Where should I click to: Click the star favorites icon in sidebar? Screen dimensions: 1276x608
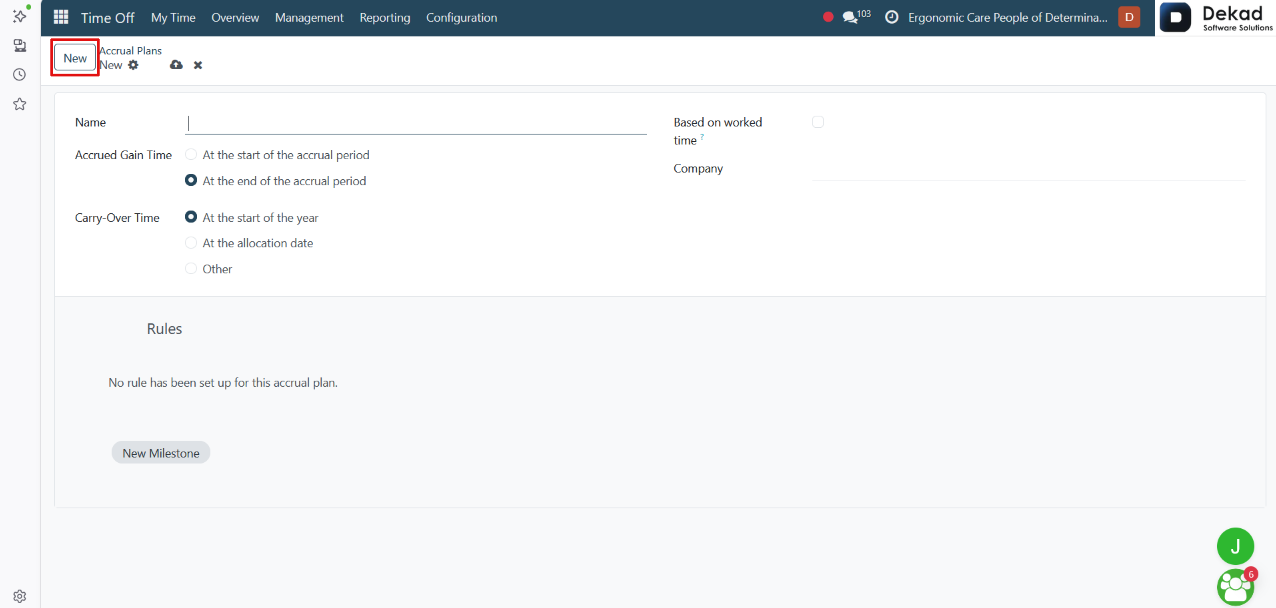coord(19,104)
